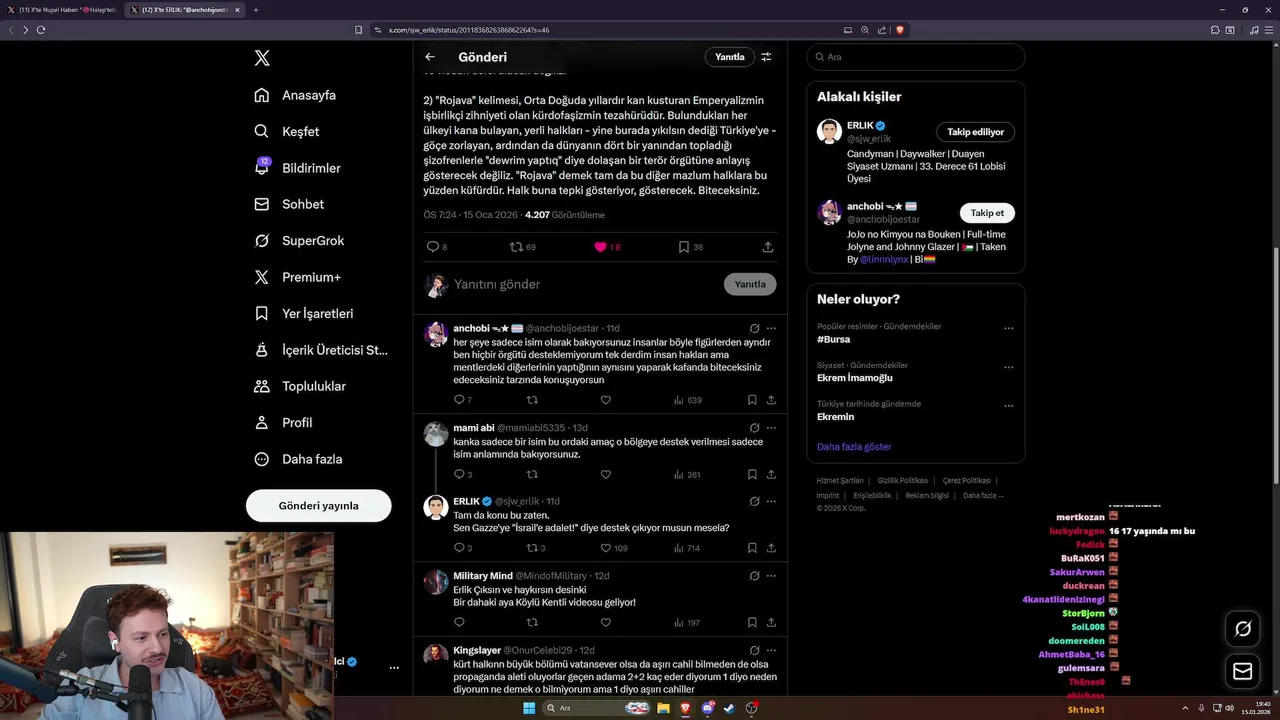Click the Yanıtla button in the header
1280x720 pixels.
click(x=730, y=57)
